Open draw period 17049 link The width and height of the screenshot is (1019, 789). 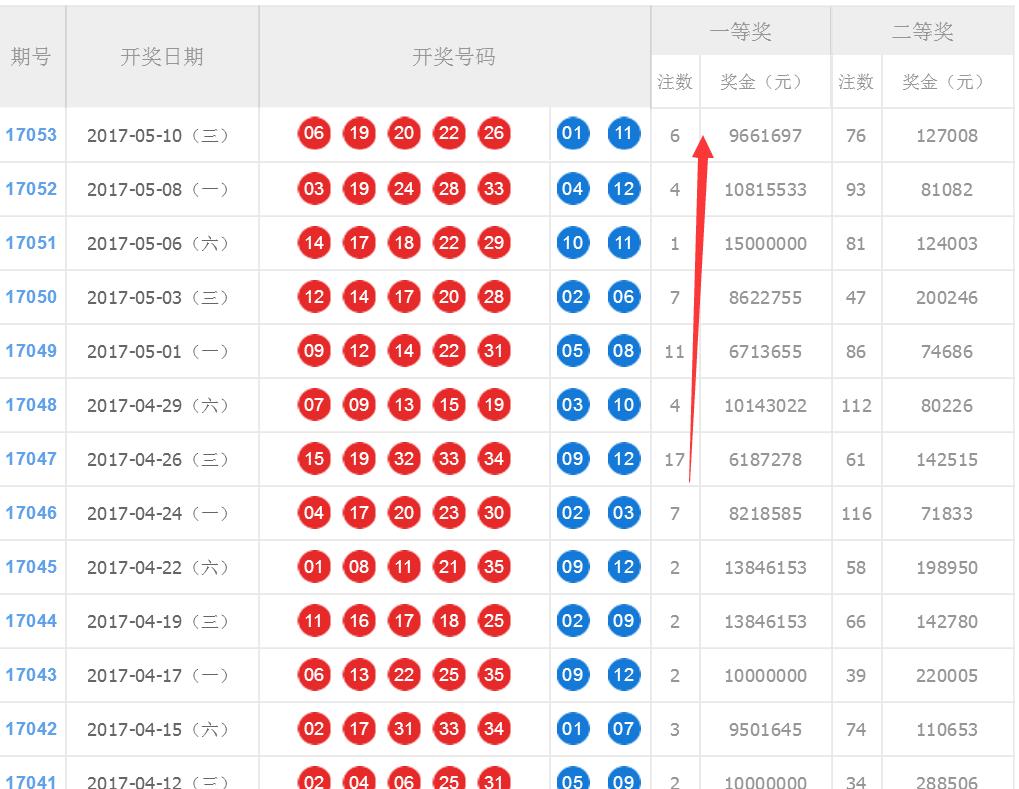tap(31, 350)
